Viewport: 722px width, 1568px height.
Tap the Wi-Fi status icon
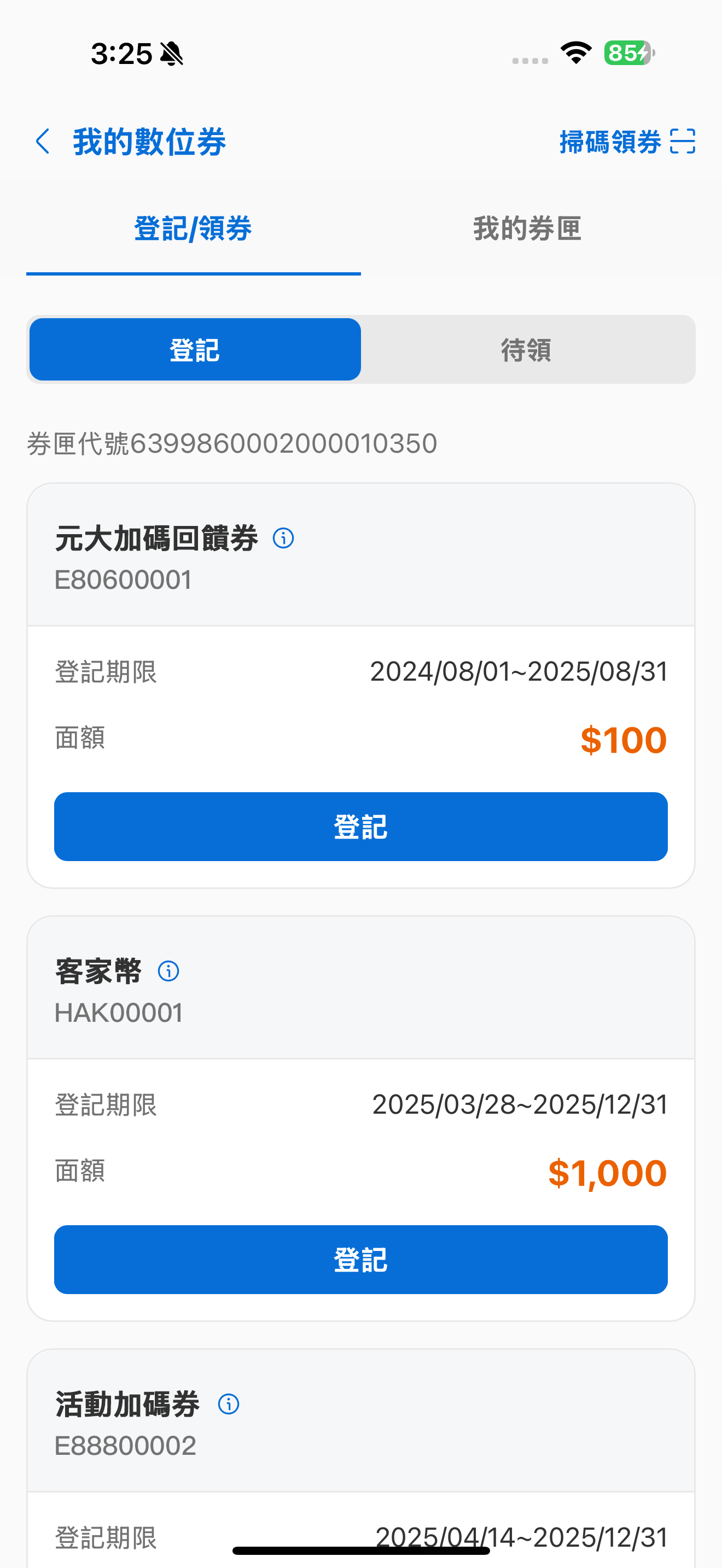point(576,53)
